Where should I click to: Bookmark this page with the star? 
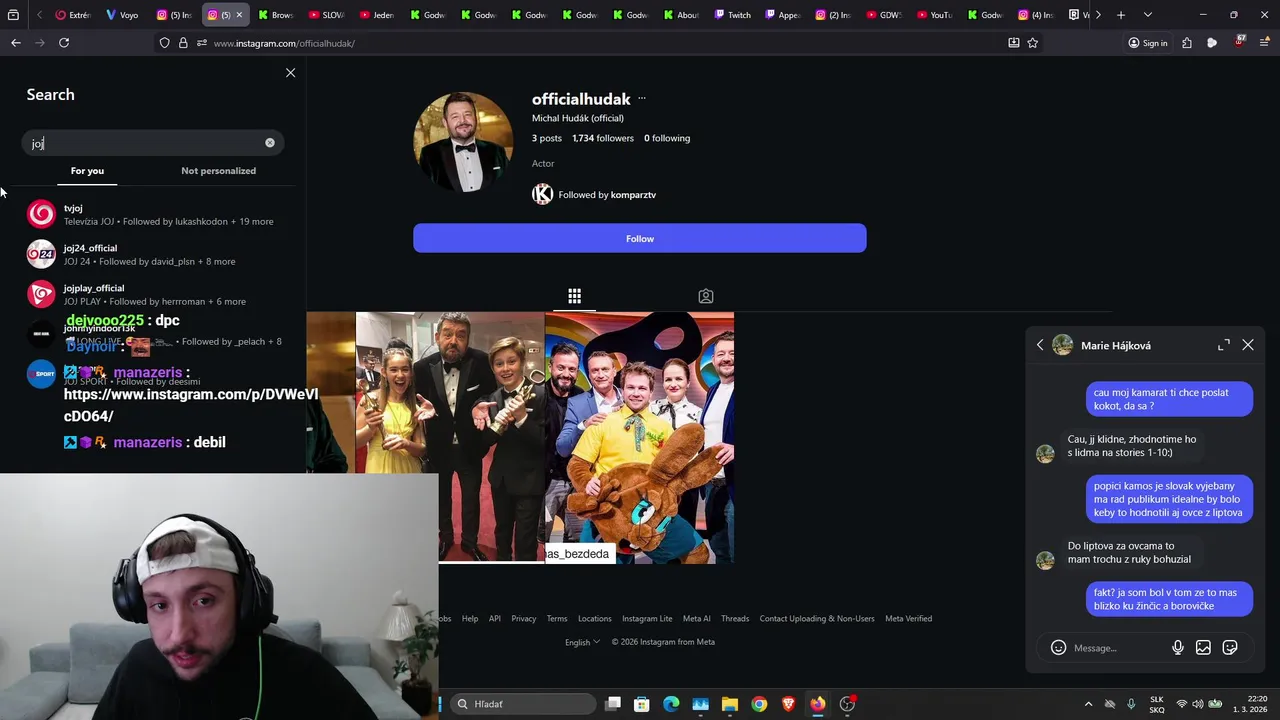(x=1033, y=43)
